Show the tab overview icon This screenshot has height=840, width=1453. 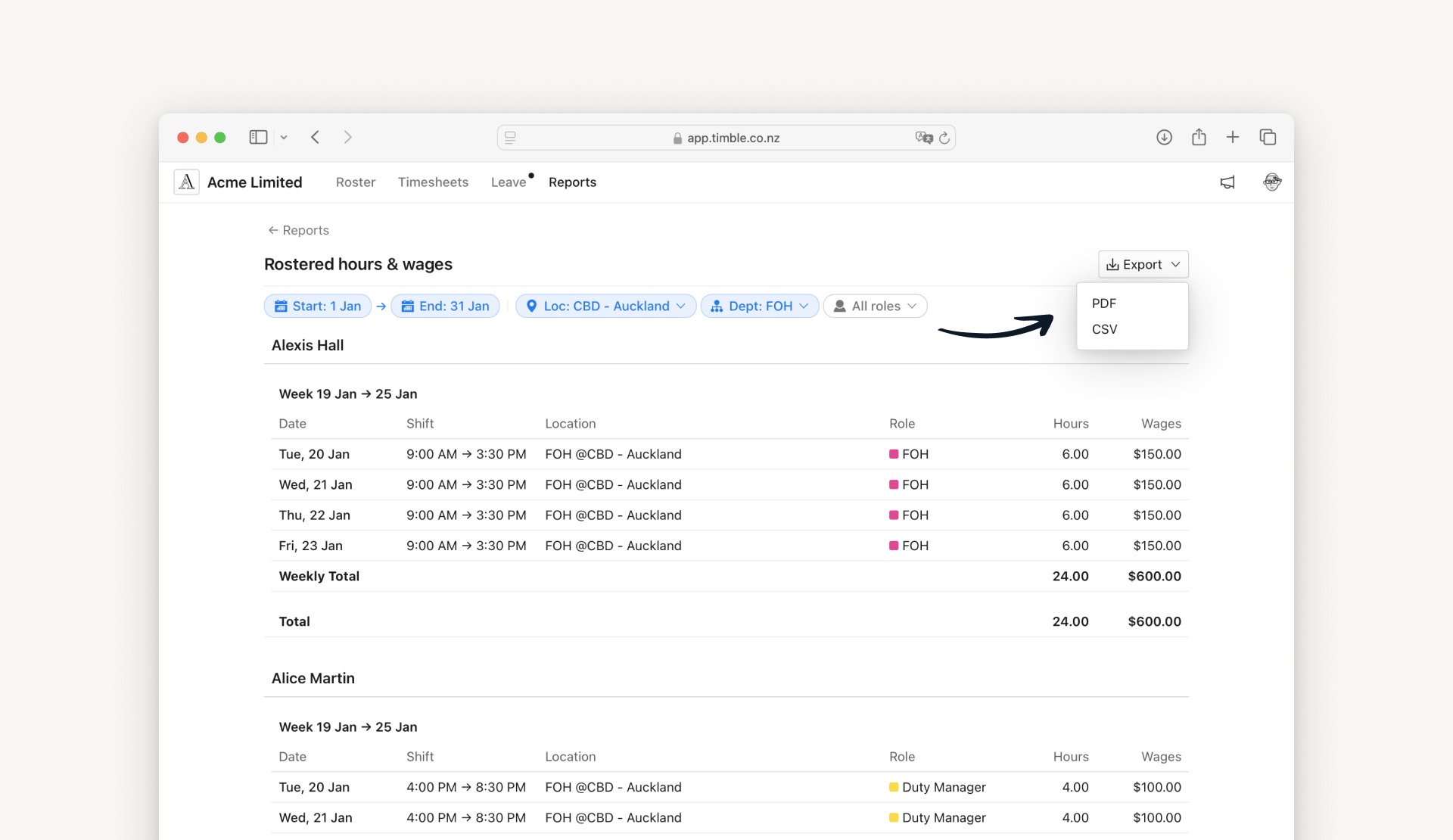[1268, 137]
